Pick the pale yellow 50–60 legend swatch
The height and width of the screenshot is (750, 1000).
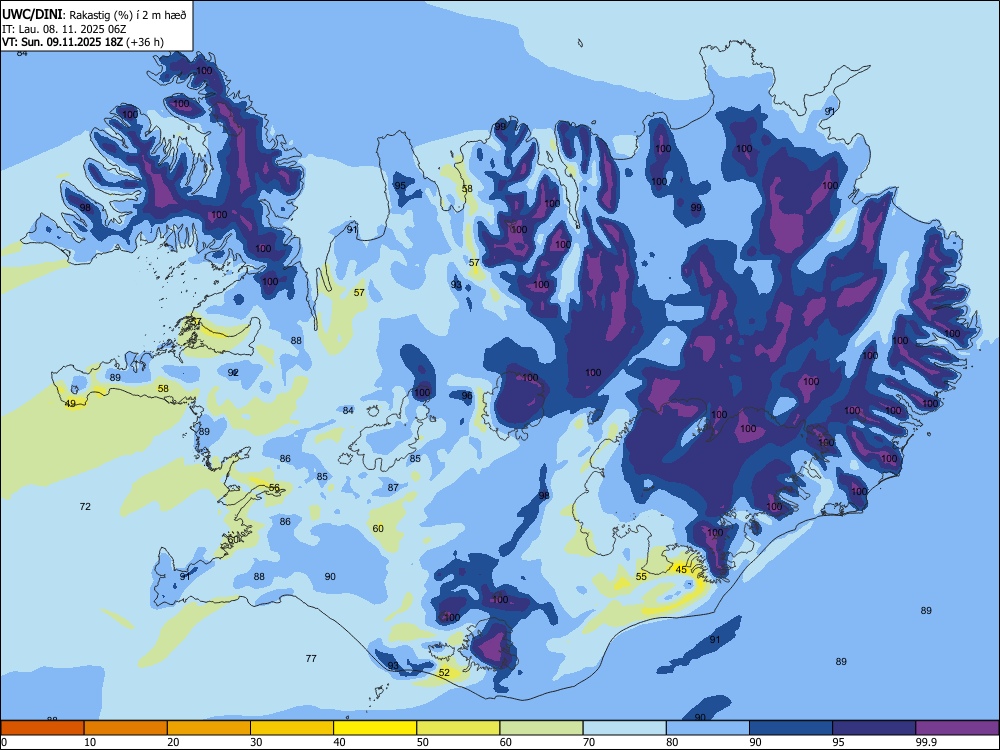[x=458, y=728]
